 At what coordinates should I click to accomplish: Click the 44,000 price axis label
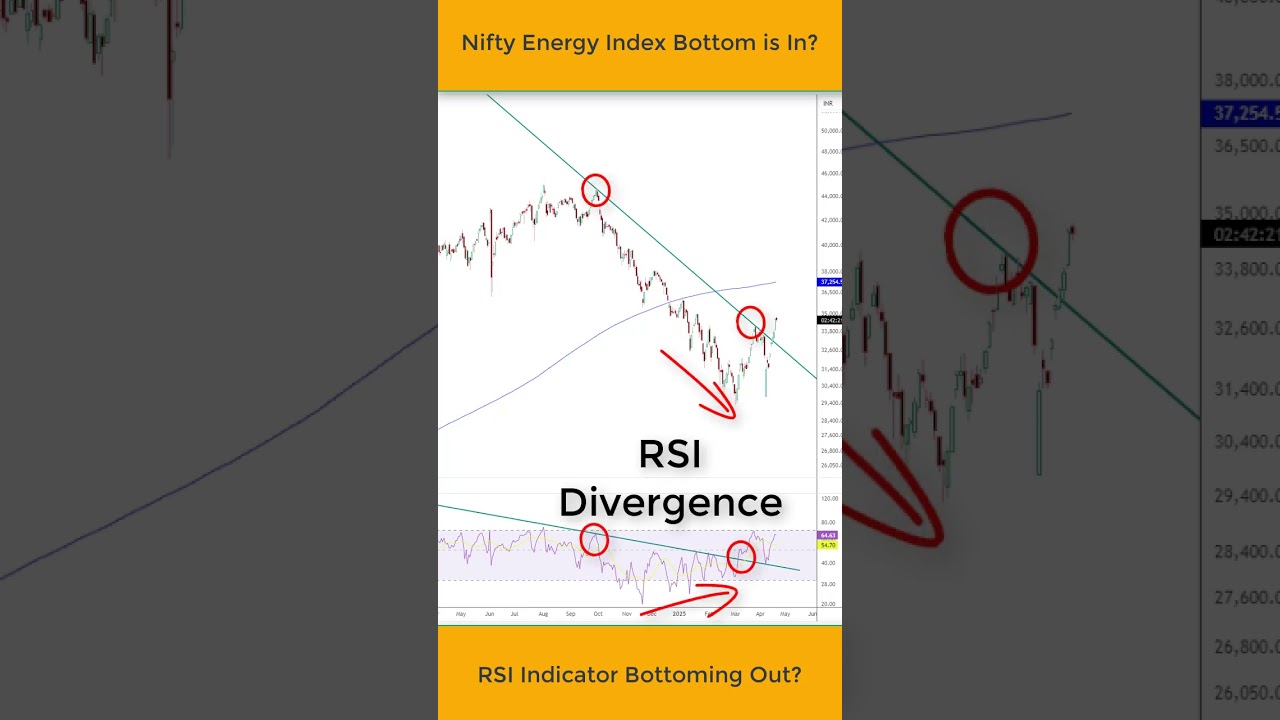[x=831, y=196]
